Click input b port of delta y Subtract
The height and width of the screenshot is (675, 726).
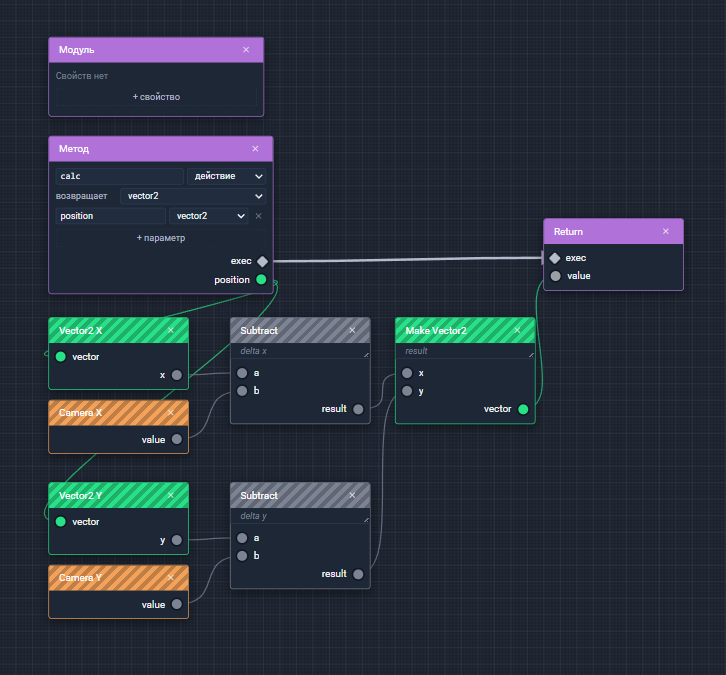(242, 556)
